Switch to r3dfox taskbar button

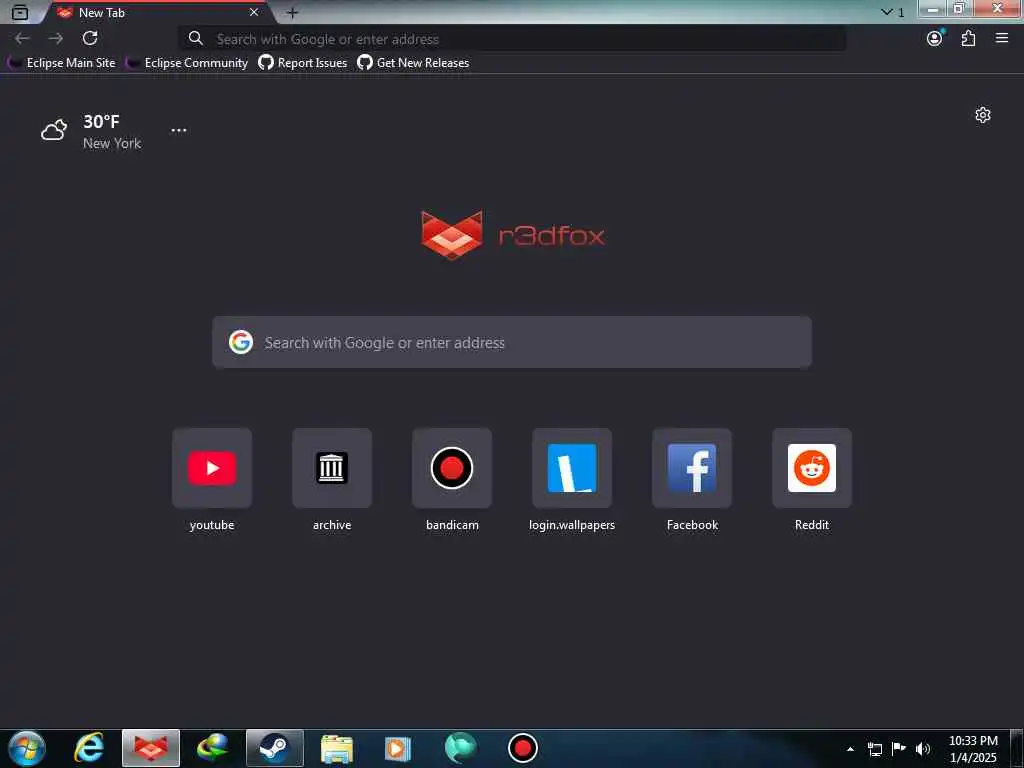(x=151, y=748)
